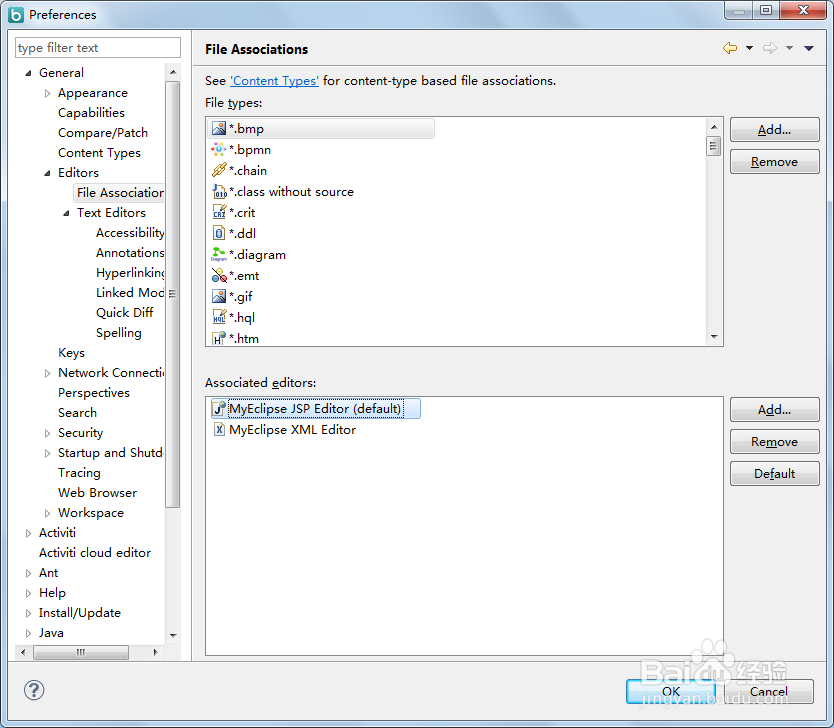Open Accessibility under Text Editors
The width and height of the screenshot is (834, 728).
(130, 233)
